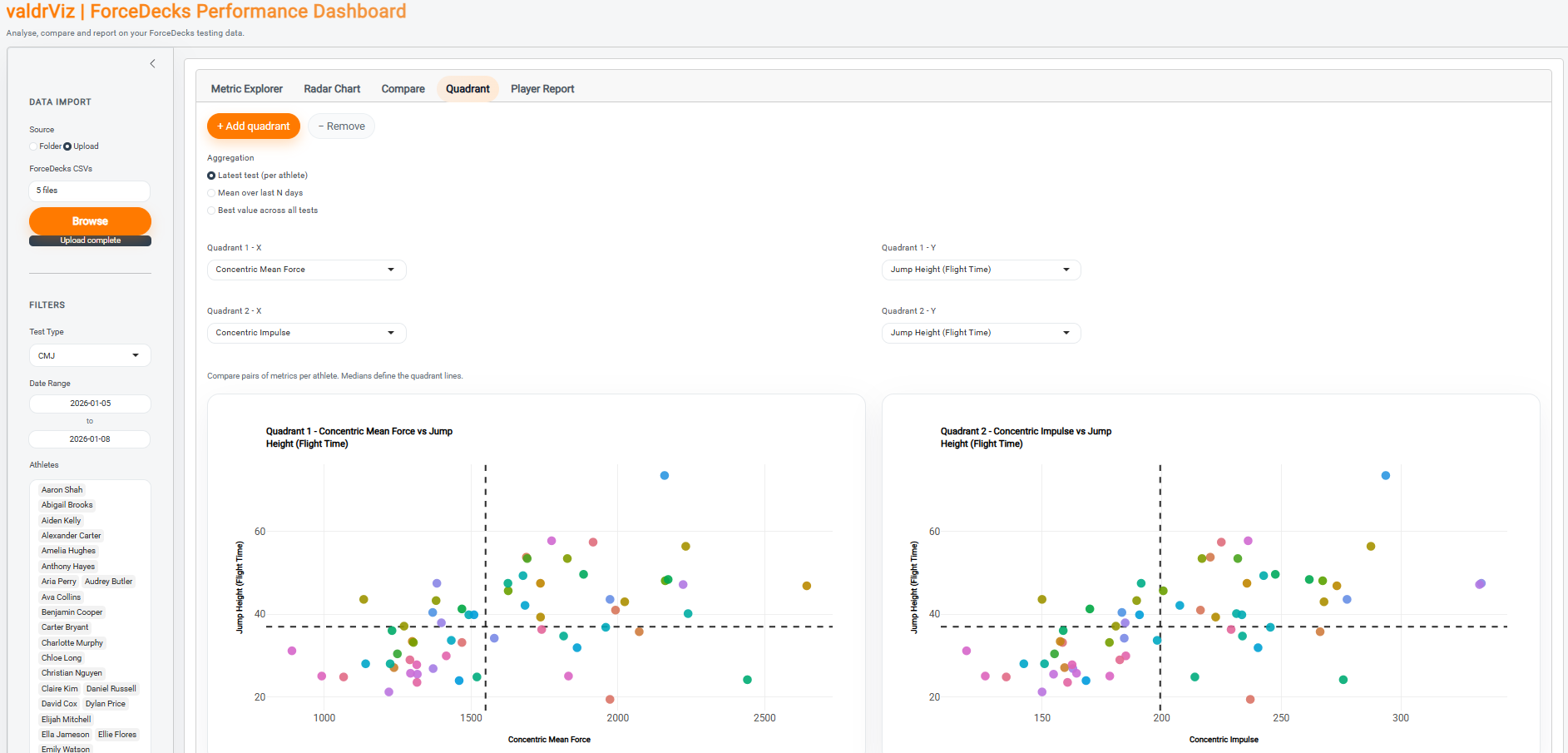Open Quadrant 2 Y metric dropdown

point(981,333)
